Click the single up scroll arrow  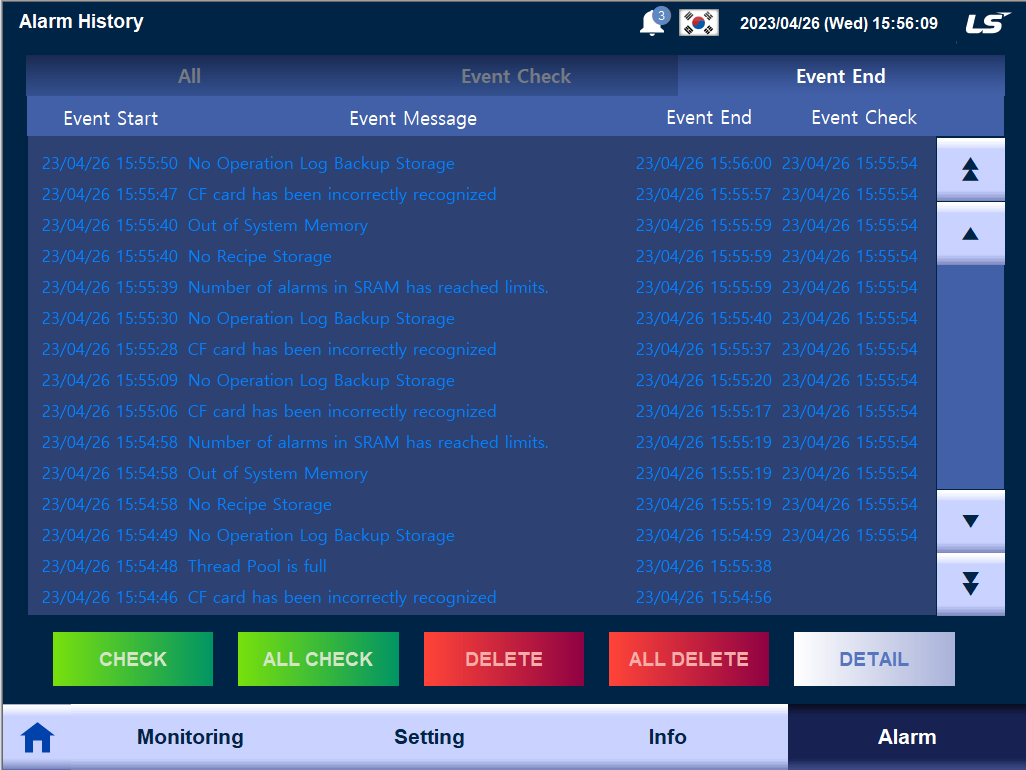[970, 234]
